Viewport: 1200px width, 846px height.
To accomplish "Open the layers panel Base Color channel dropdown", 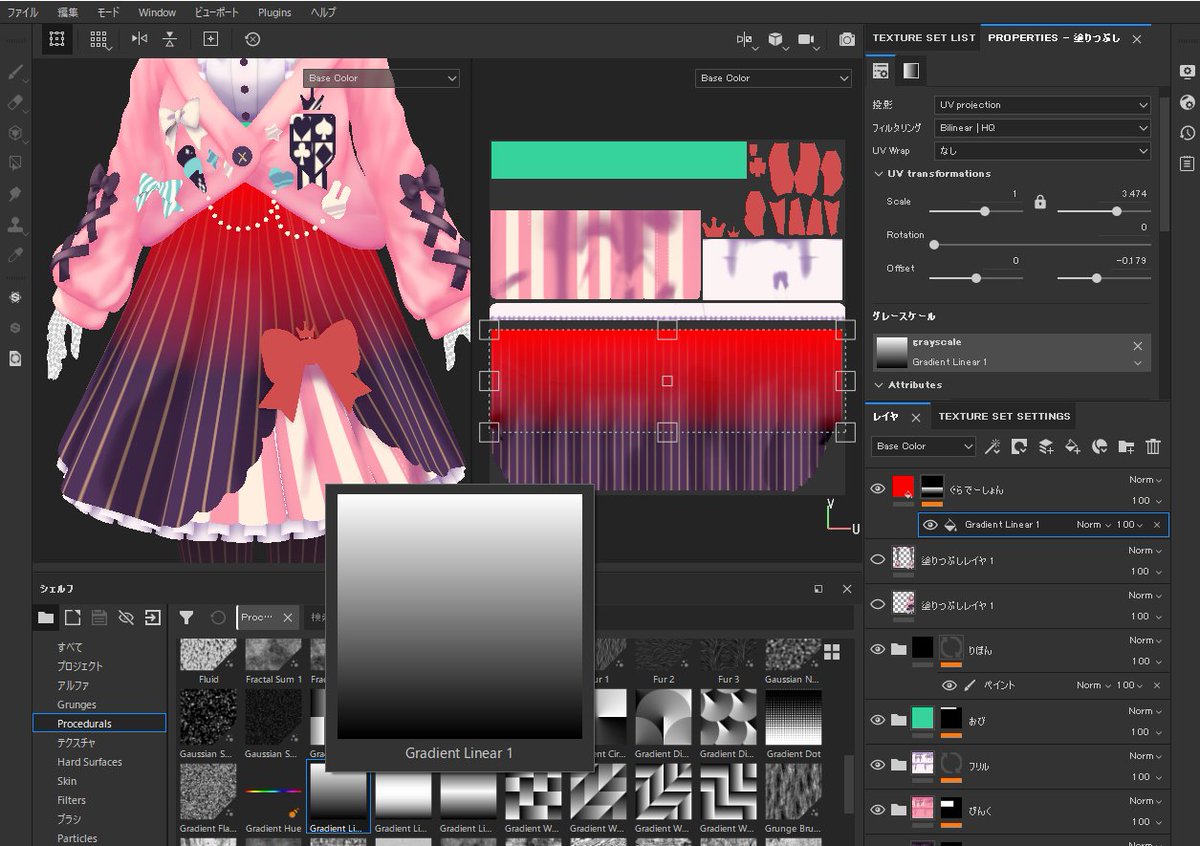I will coord(923,446).
